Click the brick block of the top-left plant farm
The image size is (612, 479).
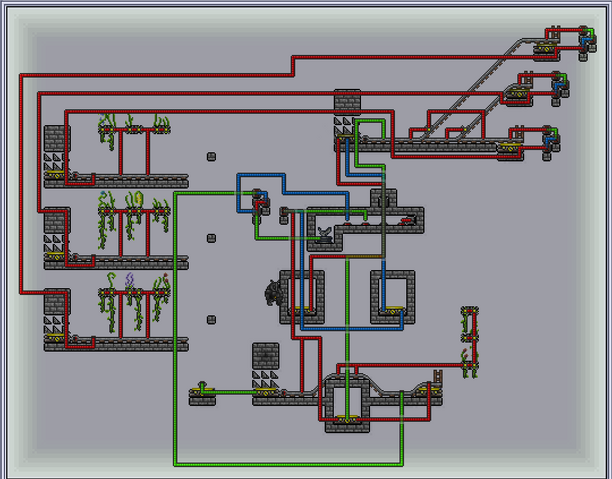coord(57,138)
